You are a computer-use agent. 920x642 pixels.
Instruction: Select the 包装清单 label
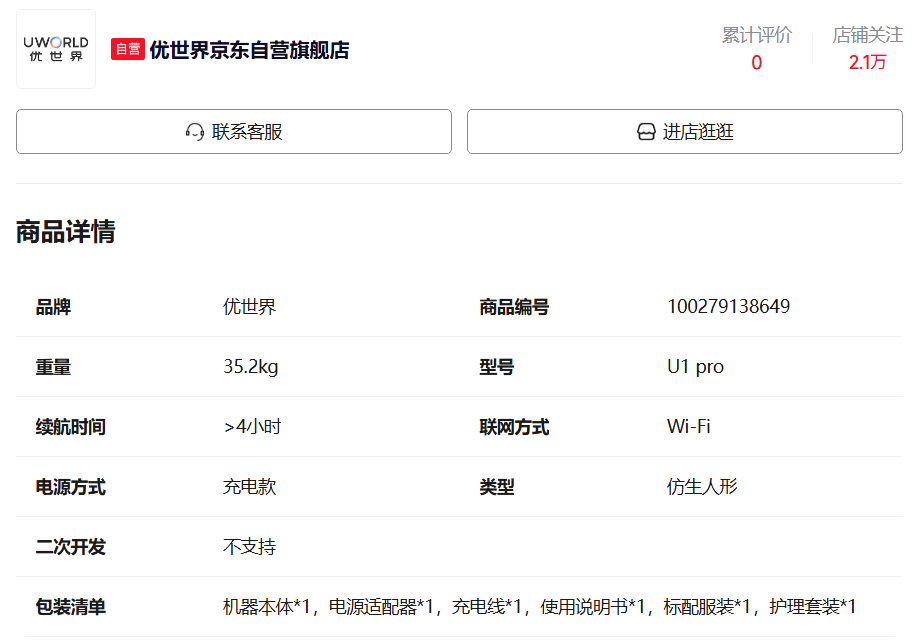[70, 607]
